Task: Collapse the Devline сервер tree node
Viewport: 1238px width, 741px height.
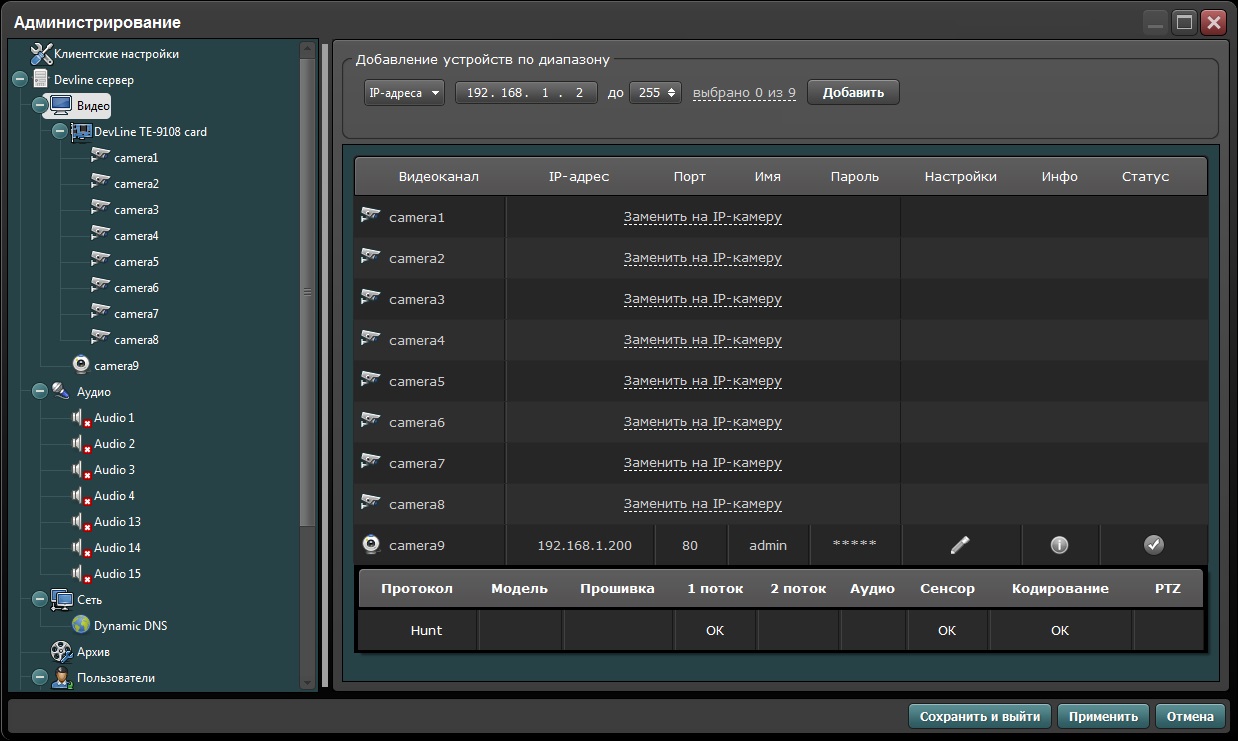Action: [20, 80]
